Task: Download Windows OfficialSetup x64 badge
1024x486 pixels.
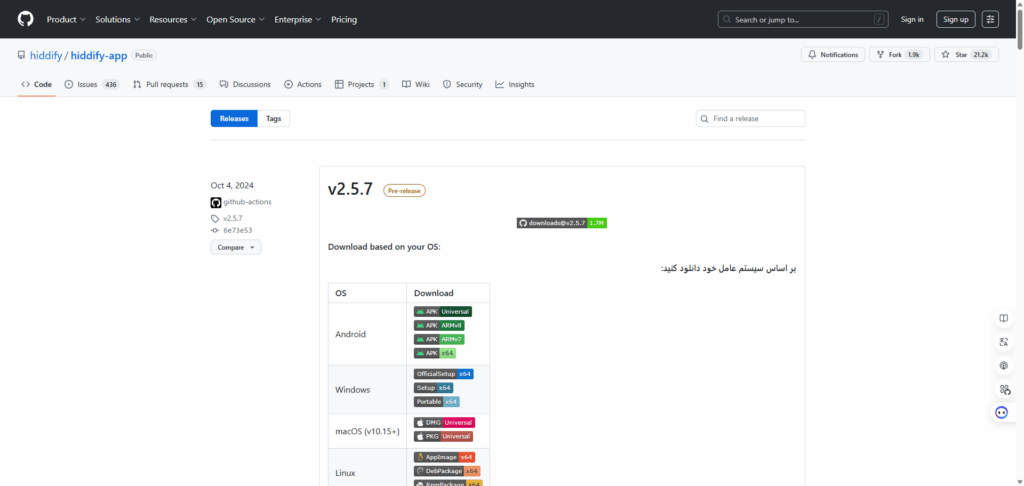Action: coord(443,374)
